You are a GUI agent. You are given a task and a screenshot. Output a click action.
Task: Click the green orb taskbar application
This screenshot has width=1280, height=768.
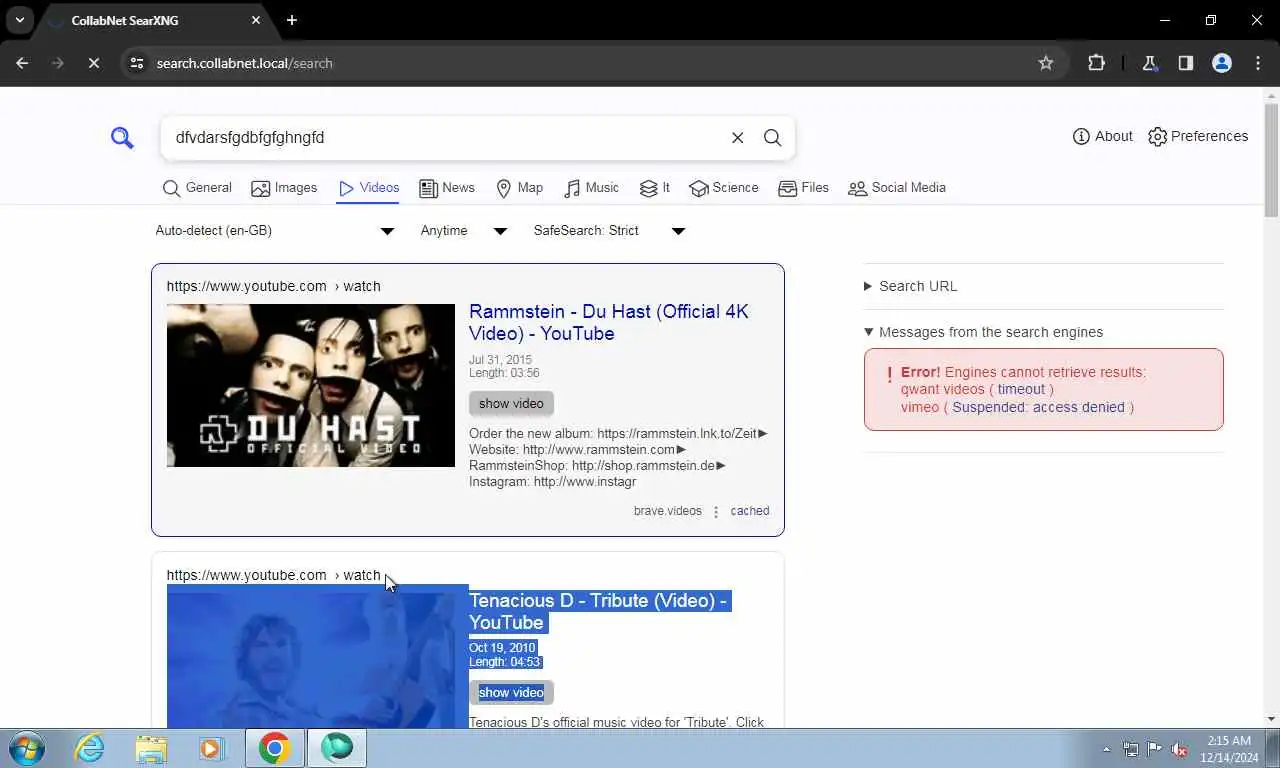[337, 748]
